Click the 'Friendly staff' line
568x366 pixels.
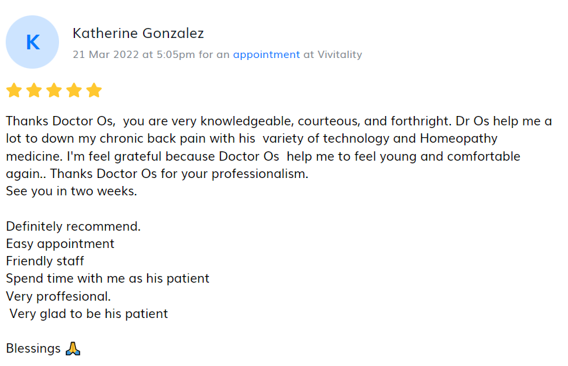tap(45, 261)
